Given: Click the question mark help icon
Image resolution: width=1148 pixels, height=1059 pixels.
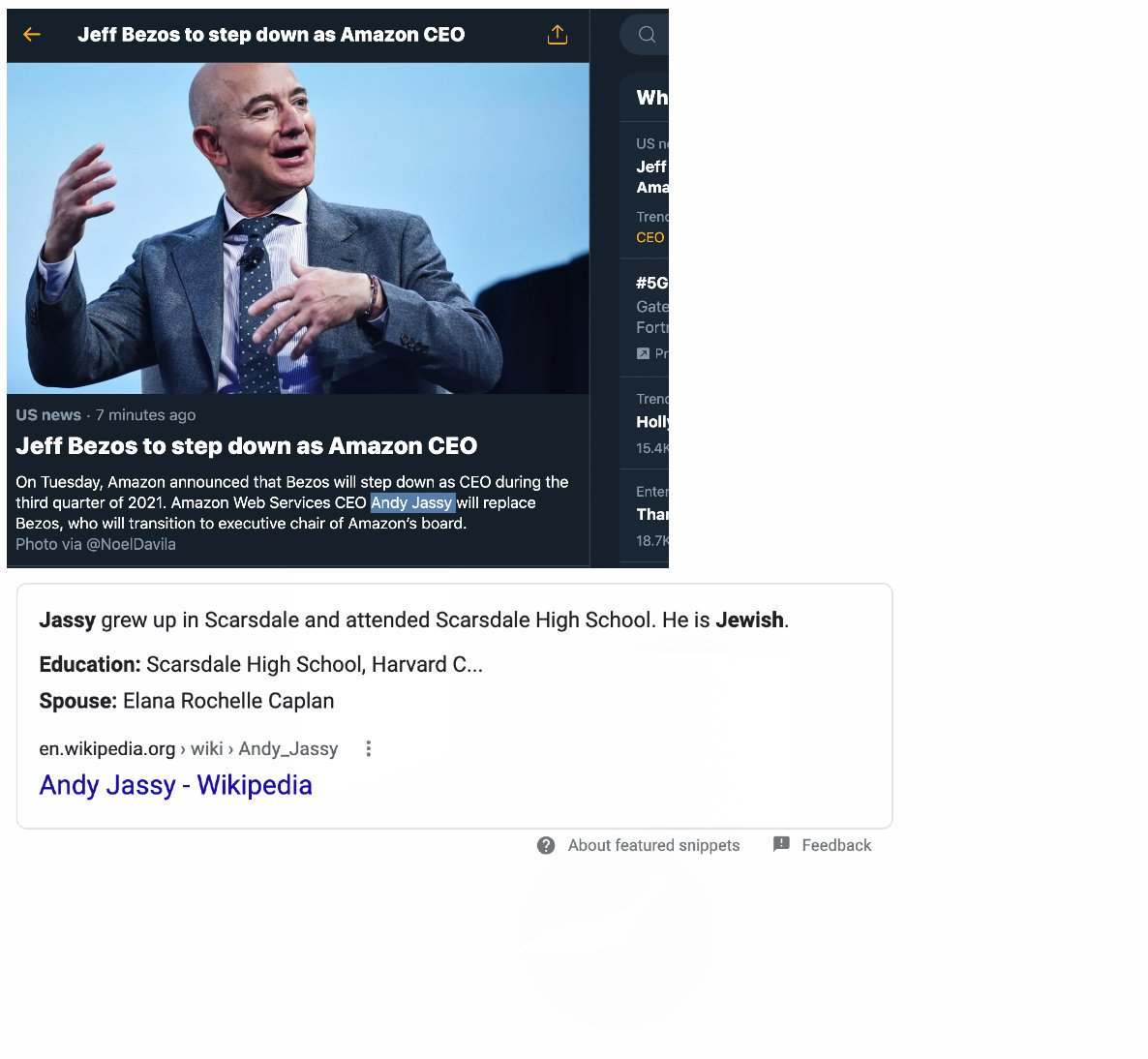Looking at the screenshot, I should (x=546, y=845).
